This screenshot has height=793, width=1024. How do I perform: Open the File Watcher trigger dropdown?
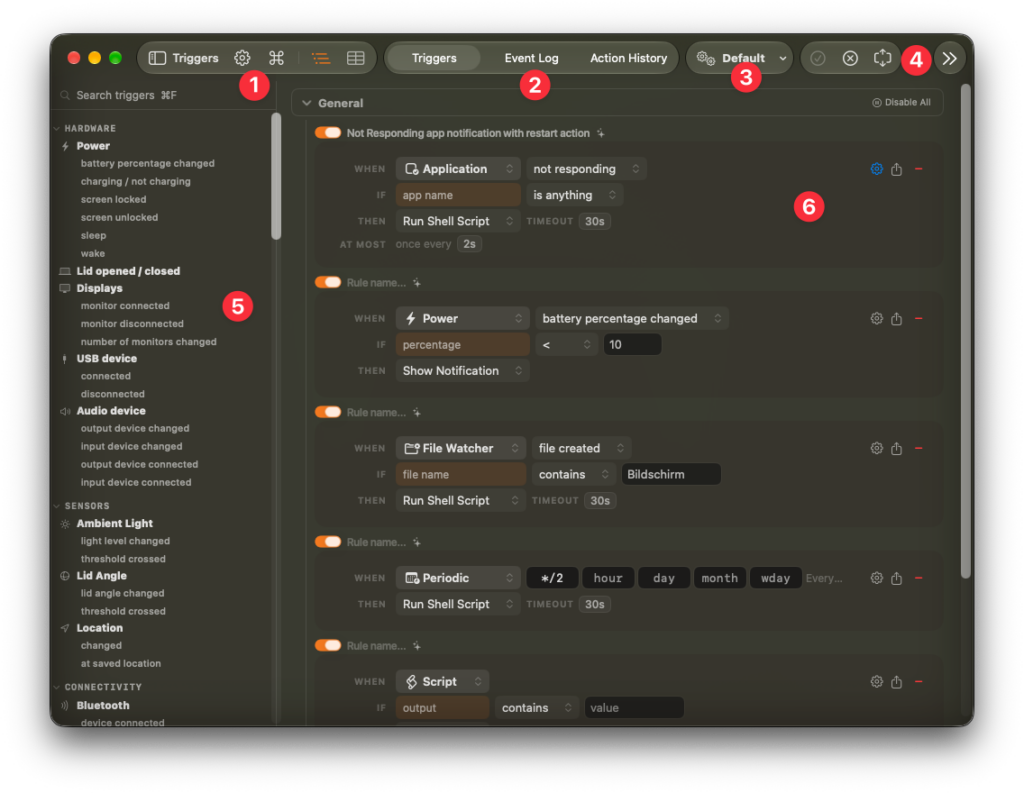[460, 449]
